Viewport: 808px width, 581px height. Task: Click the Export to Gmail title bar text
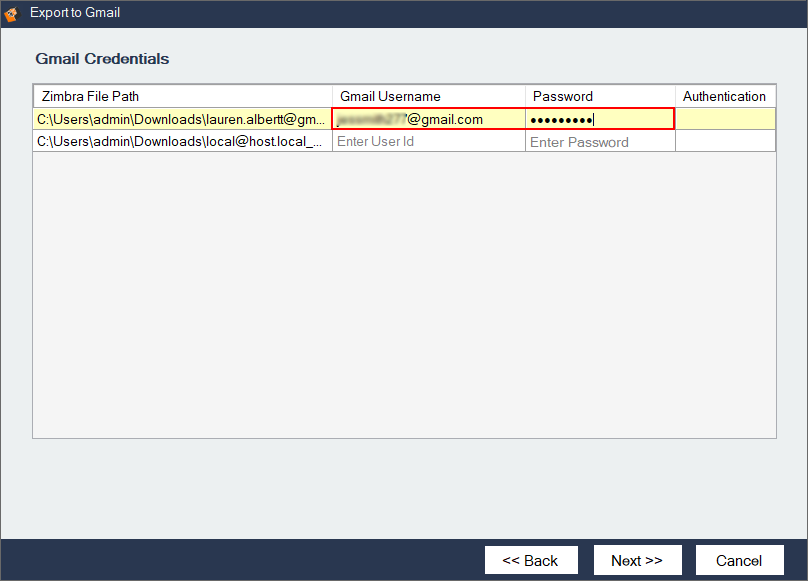tap(75, 13)
